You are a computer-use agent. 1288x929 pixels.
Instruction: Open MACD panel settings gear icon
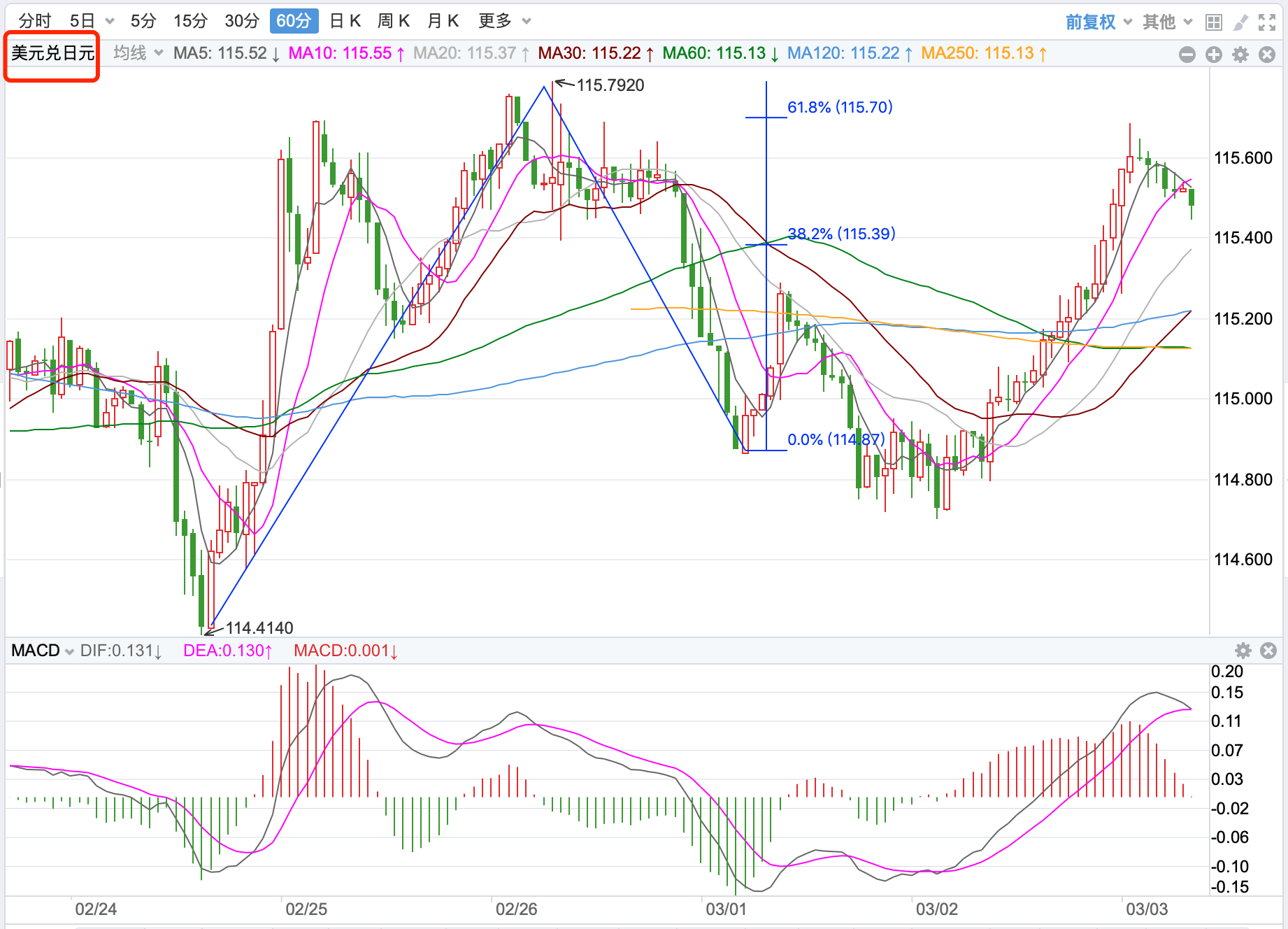(1243, 651)
